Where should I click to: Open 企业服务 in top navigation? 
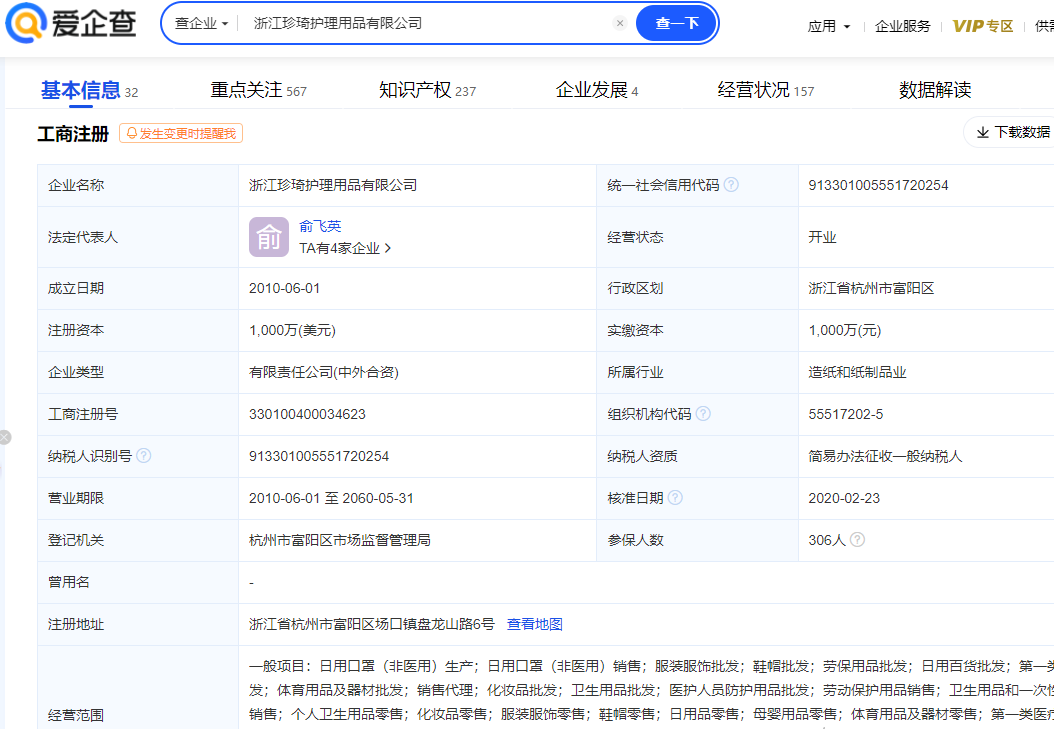click(902, 26)
